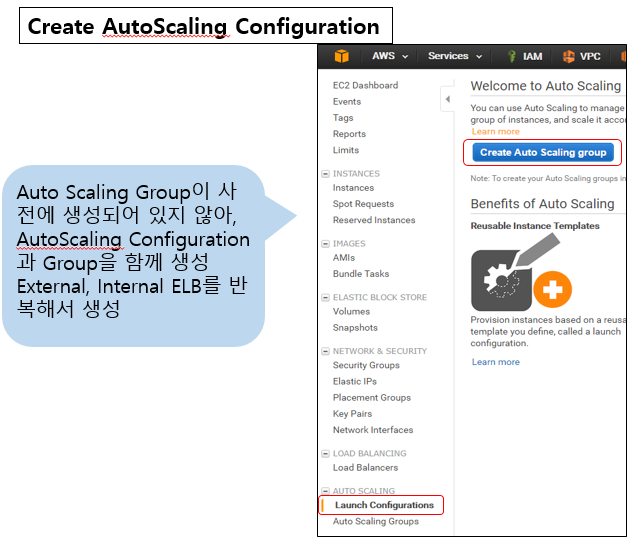This screenshot has height=541, width=632.
Task: Open Instances in the sidebar
Action: tap(353, 188)
